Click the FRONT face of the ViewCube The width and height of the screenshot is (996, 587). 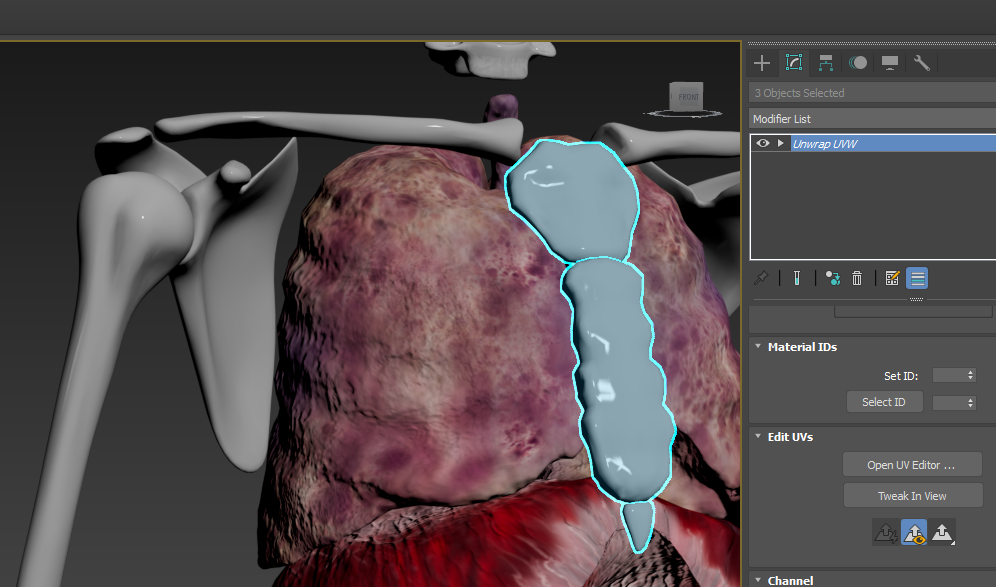688,97
